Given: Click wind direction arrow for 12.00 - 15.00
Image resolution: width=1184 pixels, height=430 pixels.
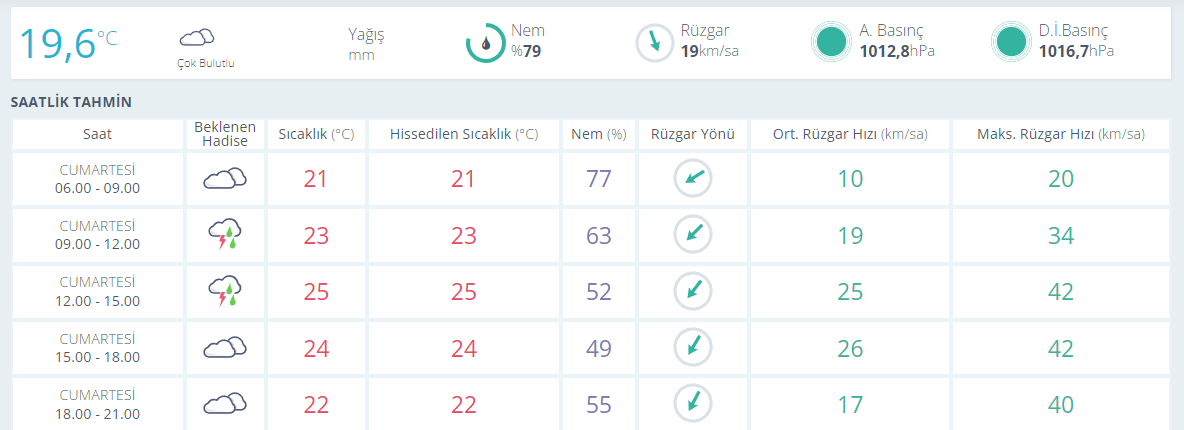Looking at the screenshot, I should pyautogui.click(x=692, y=292).
